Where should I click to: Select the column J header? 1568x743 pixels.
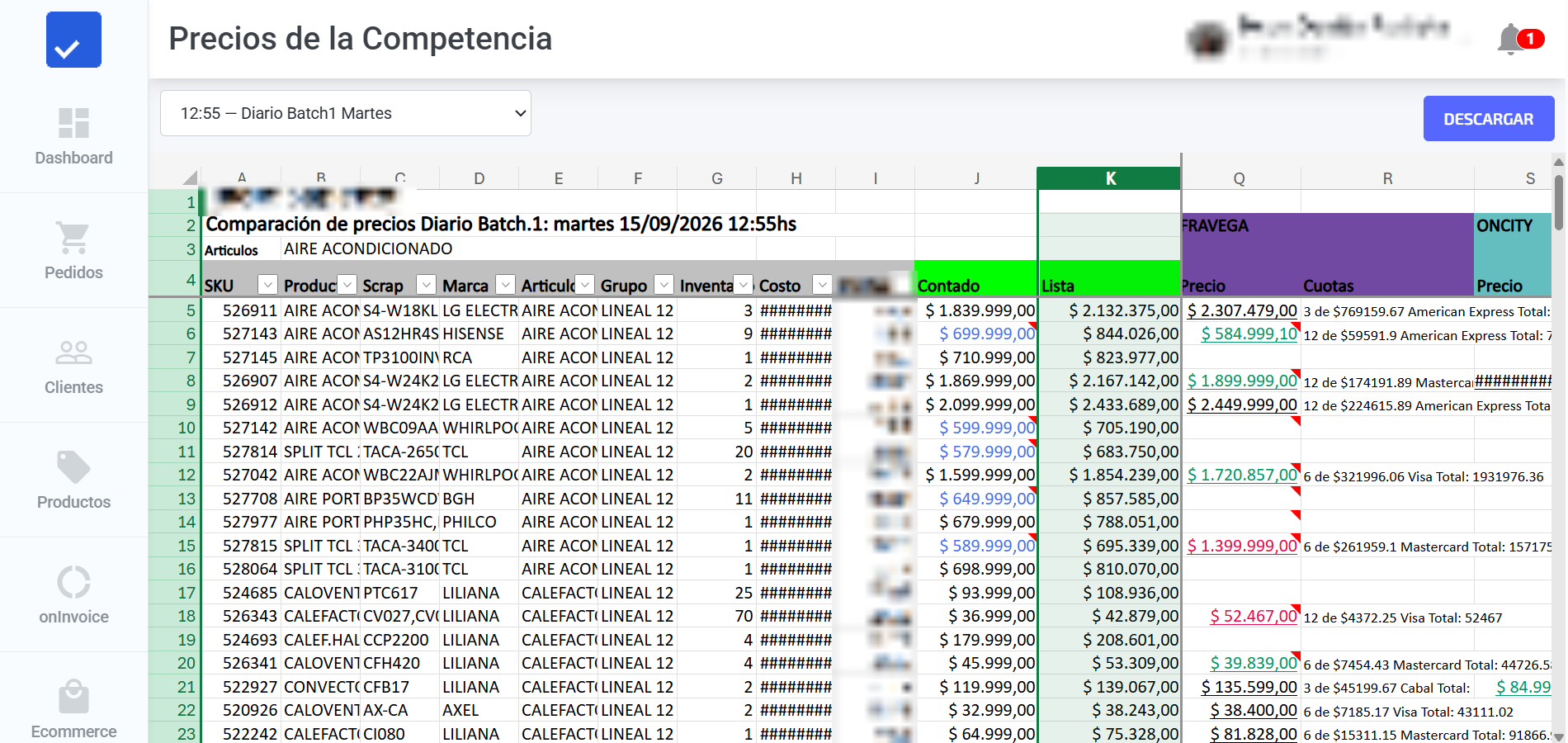976,178
